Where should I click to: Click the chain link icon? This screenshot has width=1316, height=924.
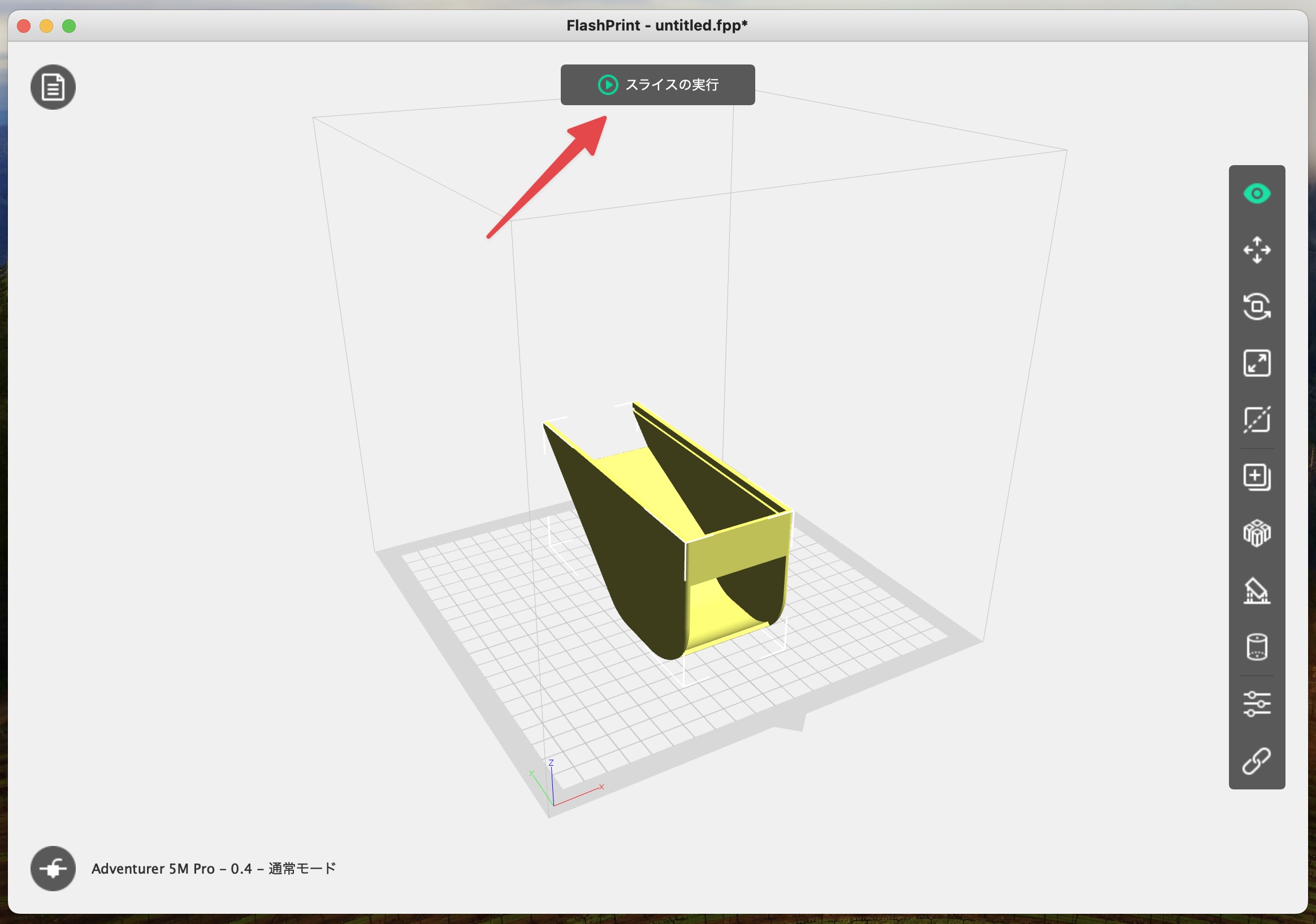(1257, 761)
